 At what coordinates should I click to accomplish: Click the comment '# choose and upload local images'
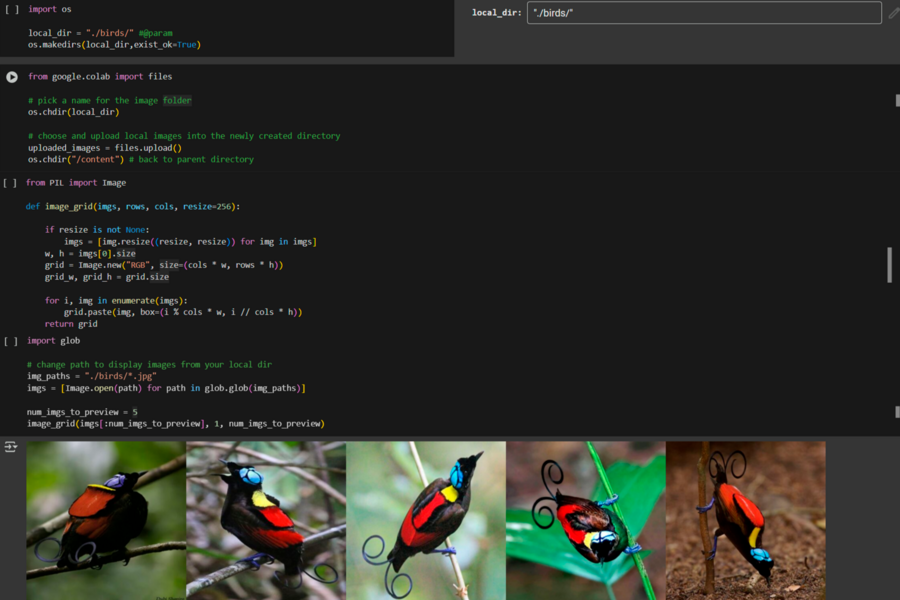point(184,136)
